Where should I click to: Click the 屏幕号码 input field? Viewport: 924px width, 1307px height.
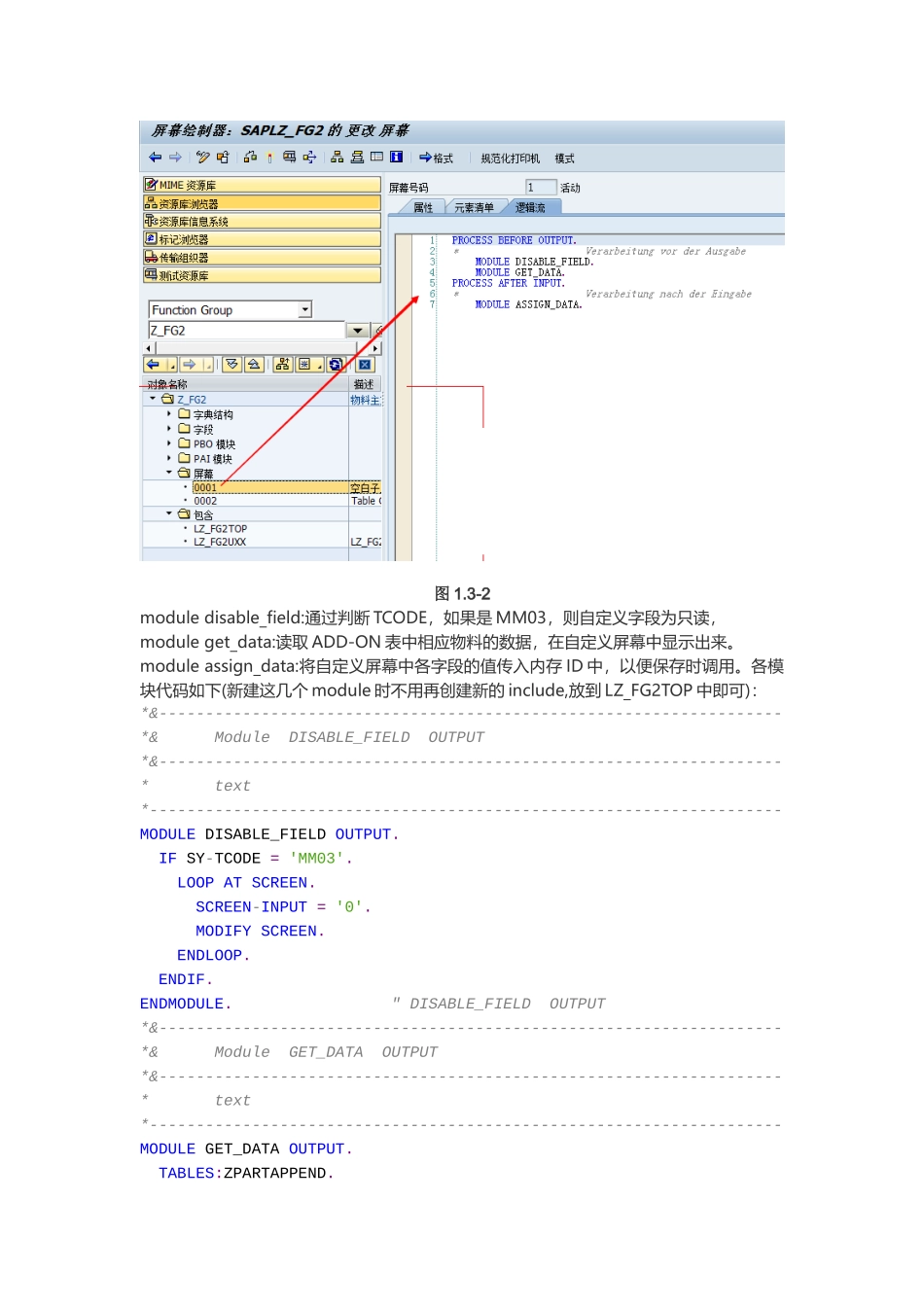click(541, 187)
